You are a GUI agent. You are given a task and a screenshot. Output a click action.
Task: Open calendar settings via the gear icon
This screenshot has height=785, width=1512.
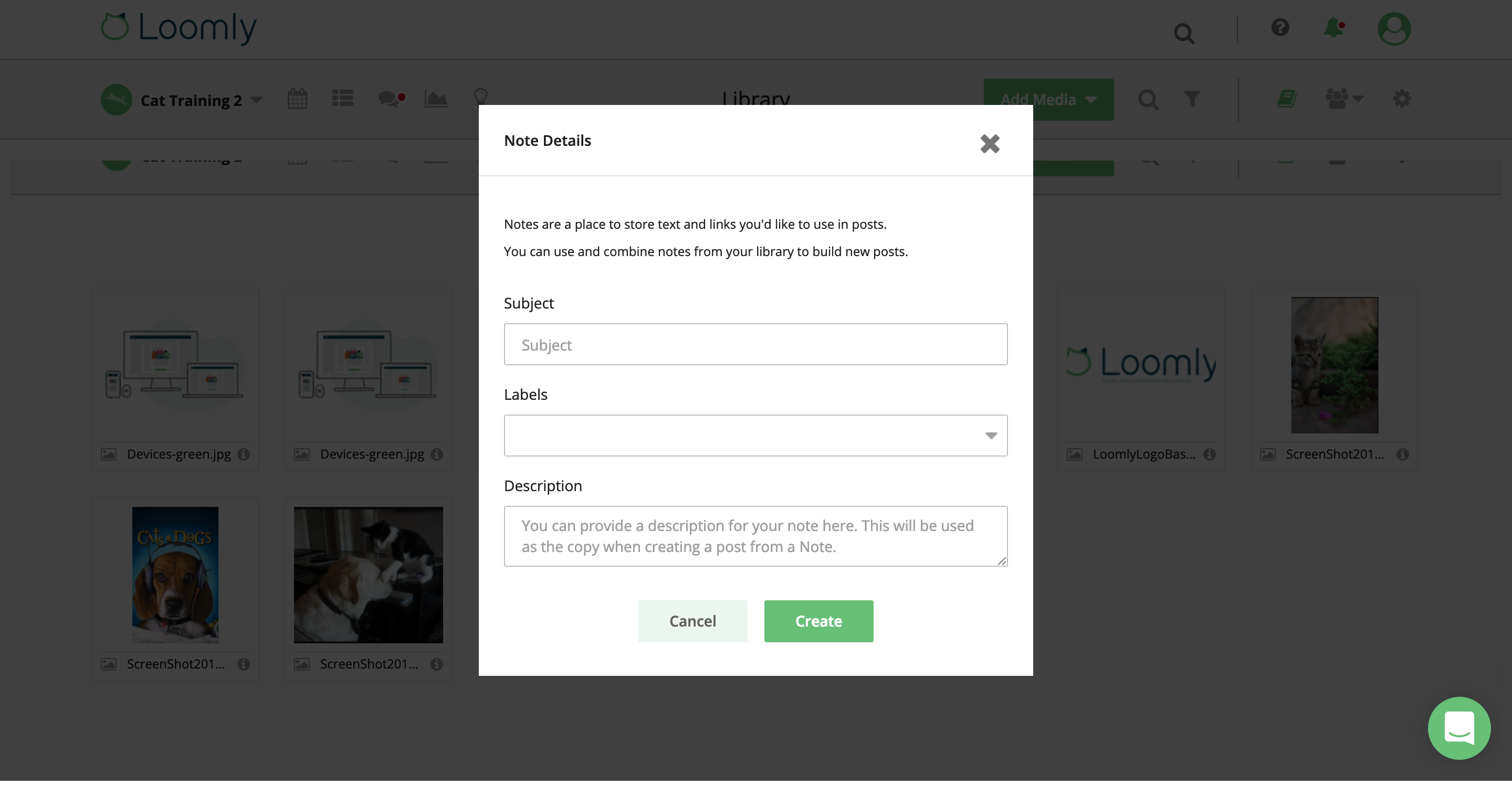pyautogui.click(x=1402, y=99)
